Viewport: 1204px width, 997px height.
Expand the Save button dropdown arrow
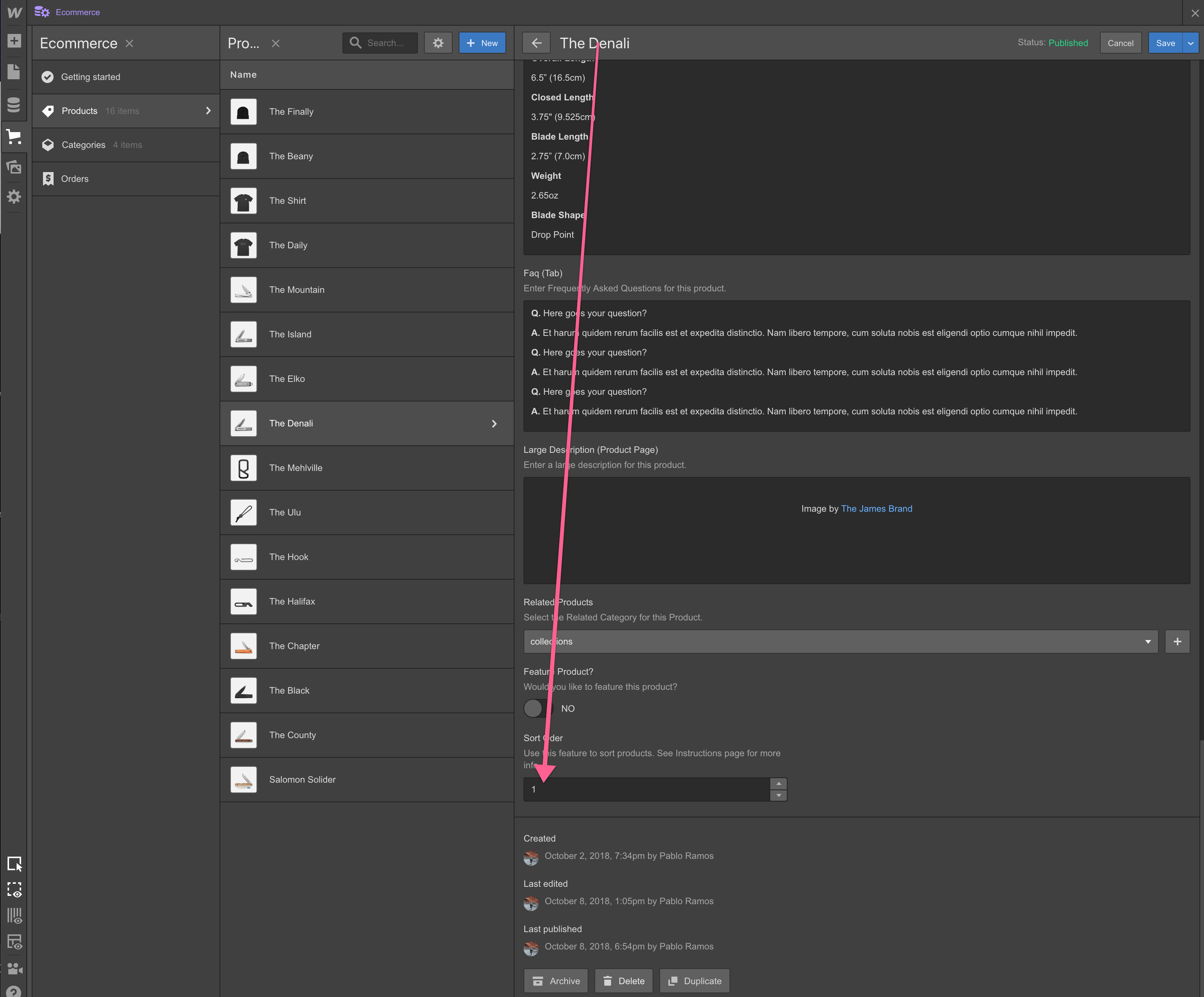(1190, 43)
